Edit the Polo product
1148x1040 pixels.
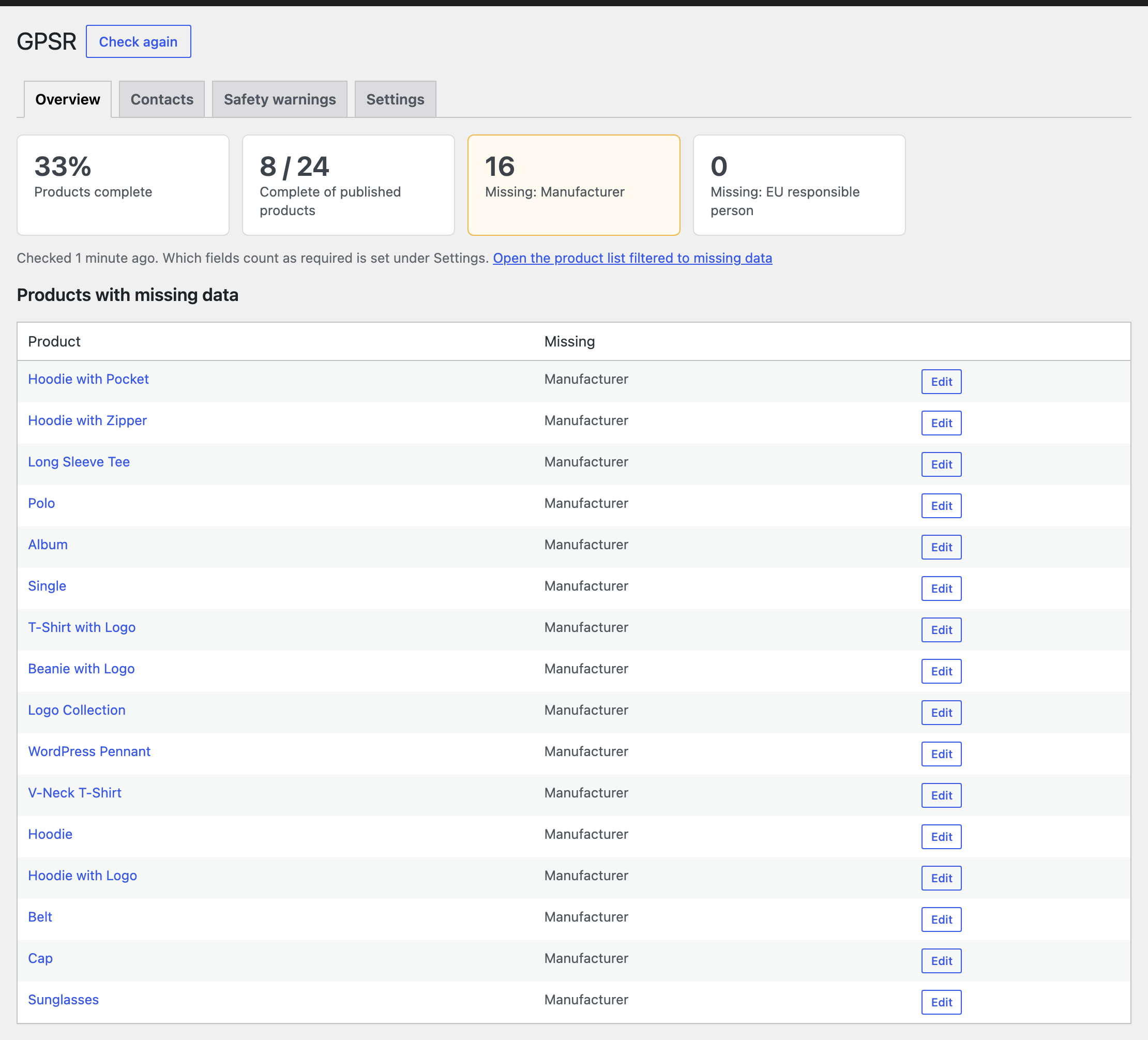(x=942, y=506)
